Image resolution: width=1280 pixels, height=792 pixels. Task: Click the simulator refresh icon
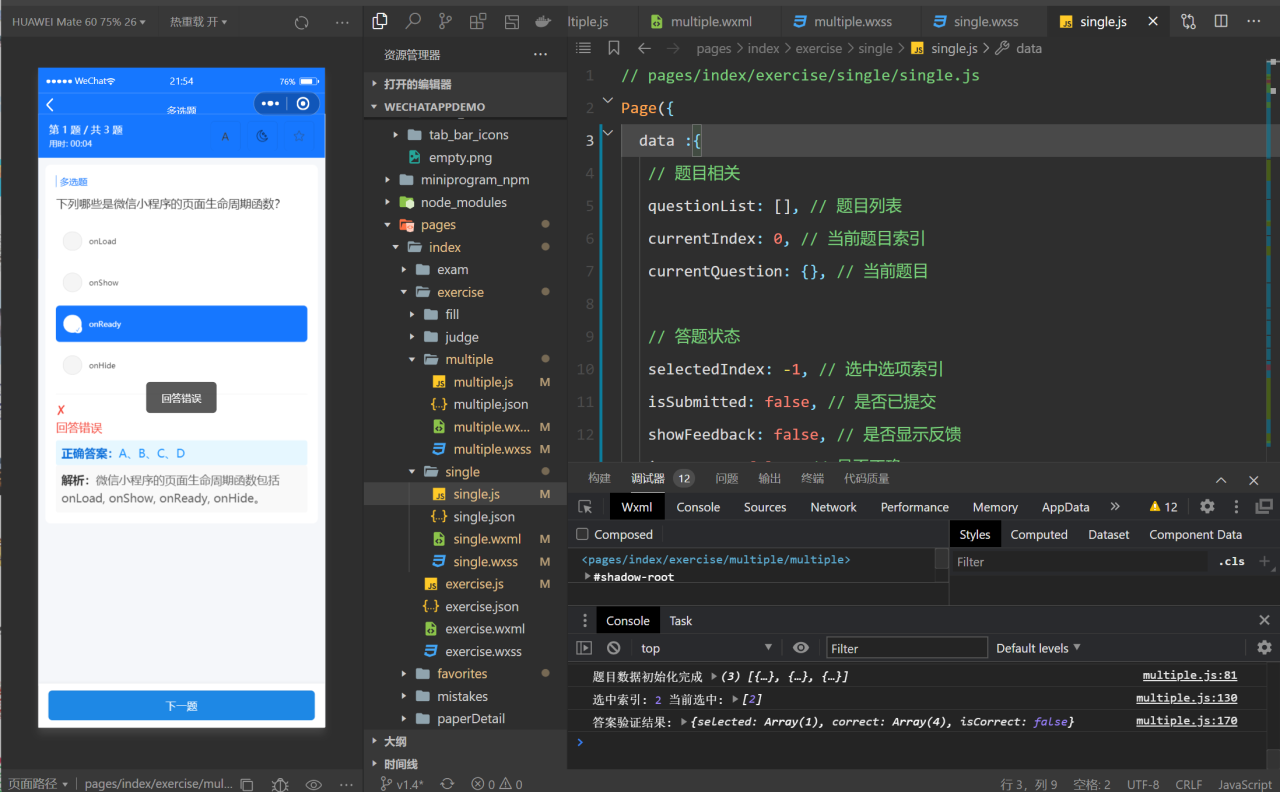coord(302,22)
